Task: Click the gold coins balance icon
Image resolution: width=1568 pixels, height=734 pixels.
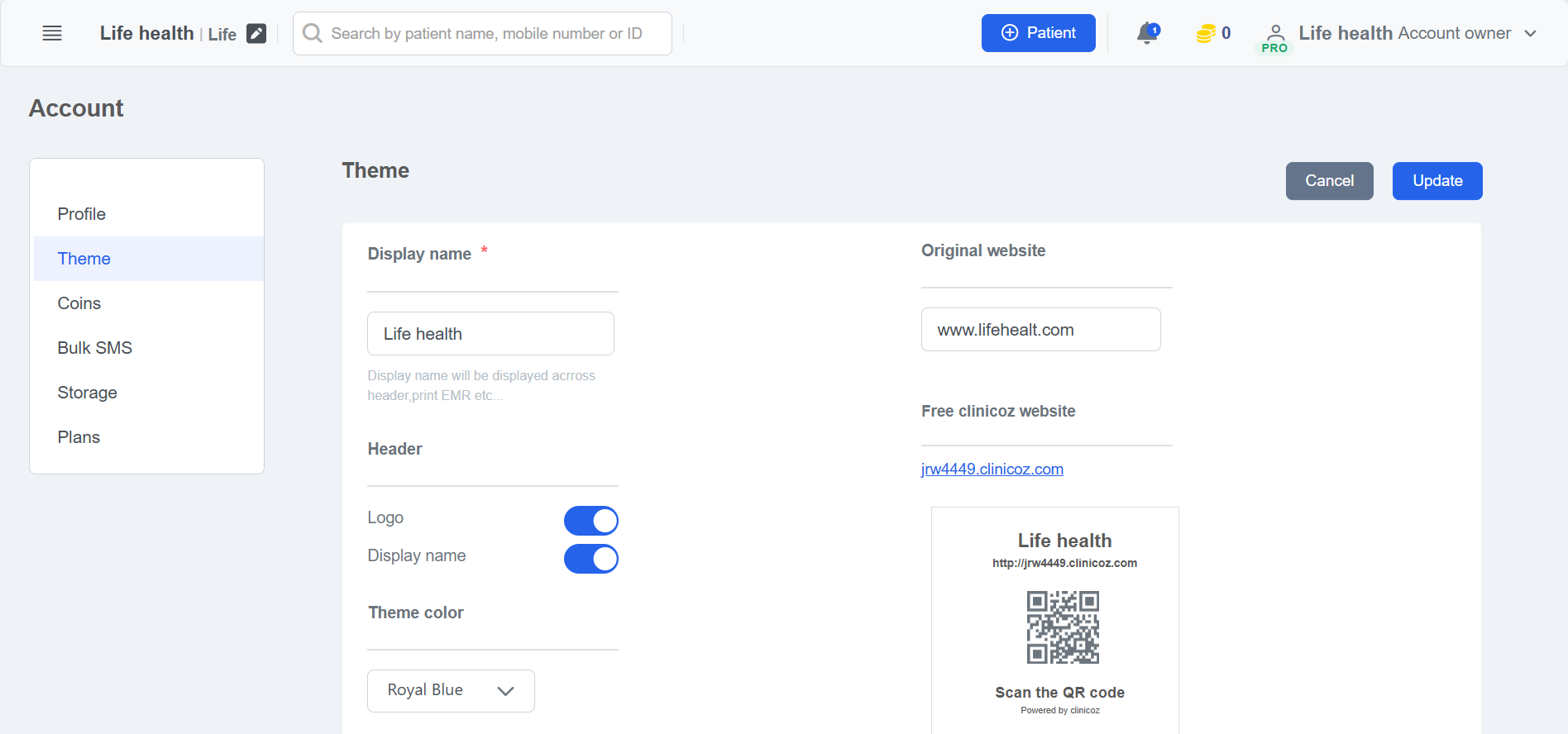Action: coord(1206,33)
